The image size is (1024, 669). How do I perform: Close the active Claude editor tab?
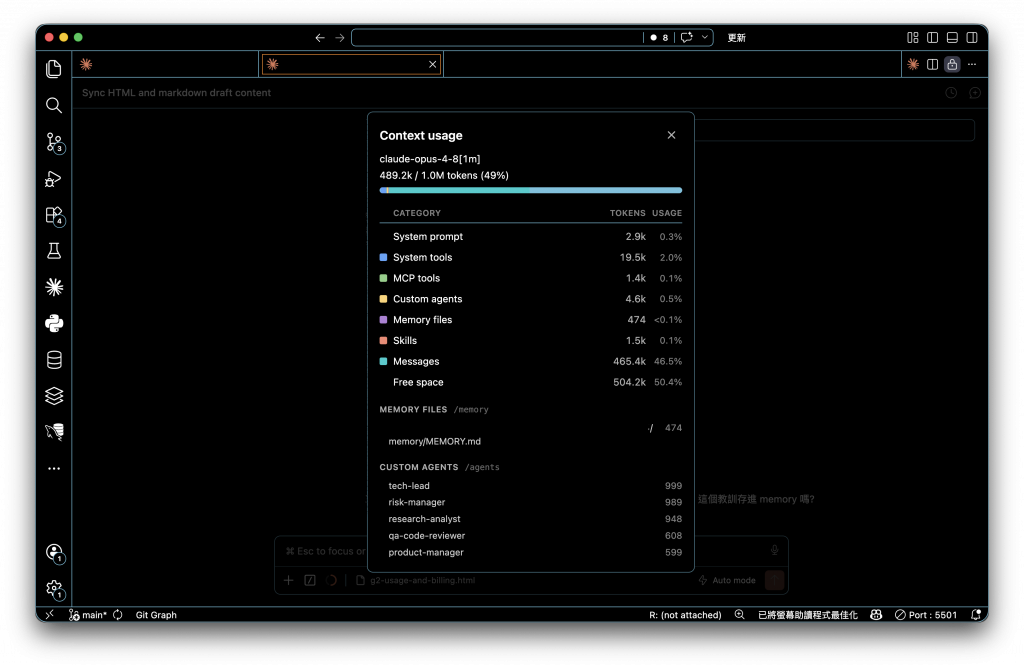click(432, 64)
